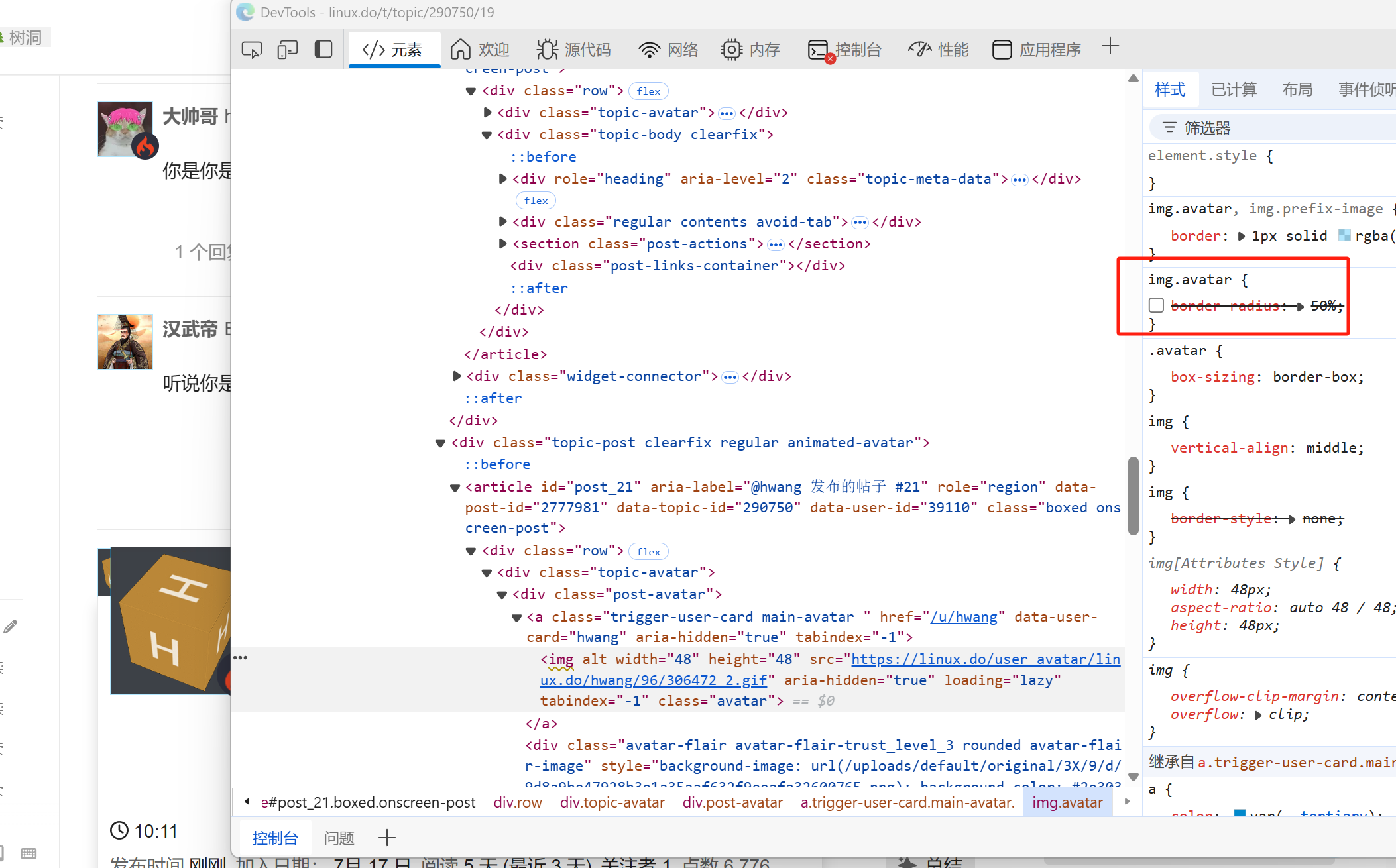Select div.post-avatar in the breadcrumb
Image resolution: width=1396 pixels, height=868 pixels.
pos(732,802)
